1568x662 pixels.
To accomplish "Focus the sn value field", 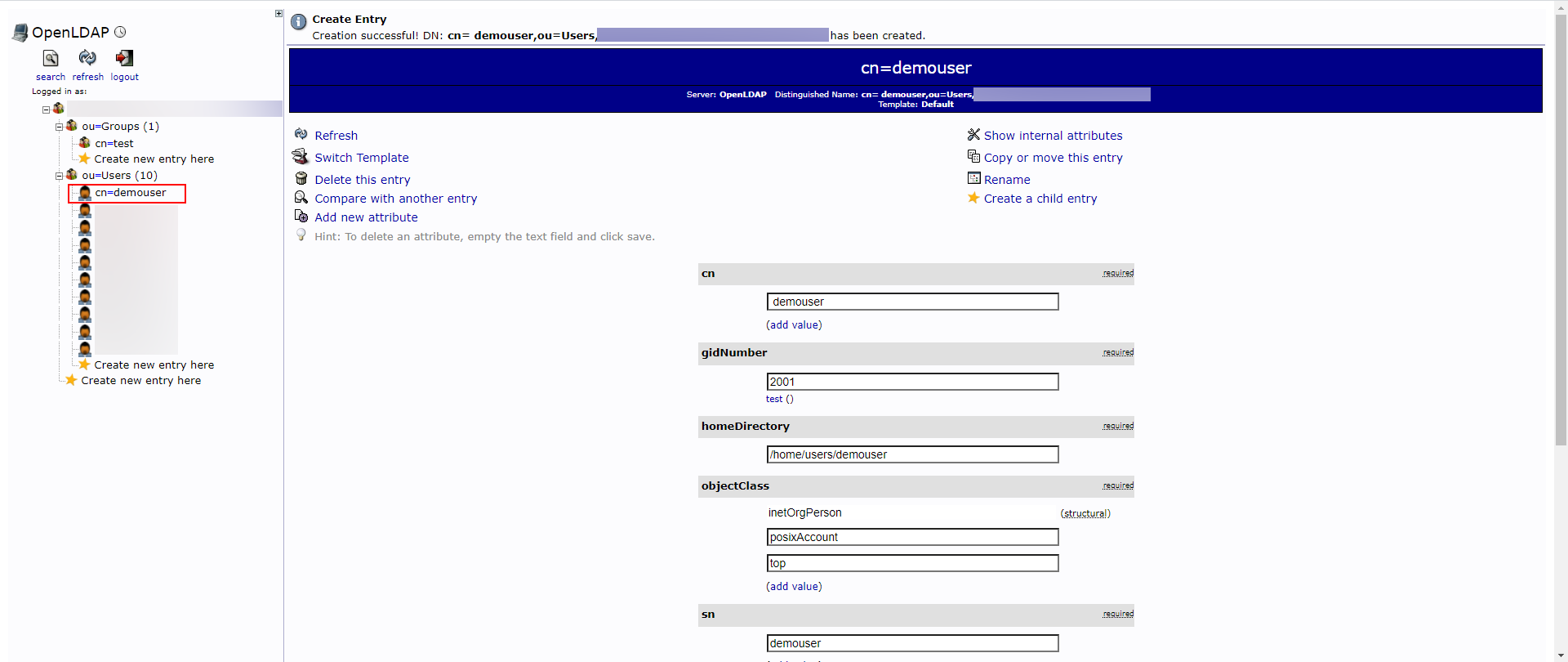I will coord(912,643).
